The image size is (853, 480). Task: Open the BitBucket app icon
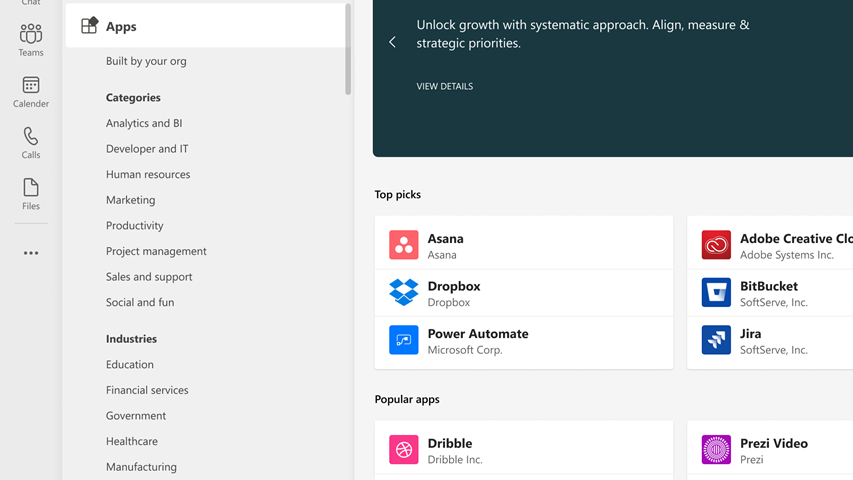(716, 292)
